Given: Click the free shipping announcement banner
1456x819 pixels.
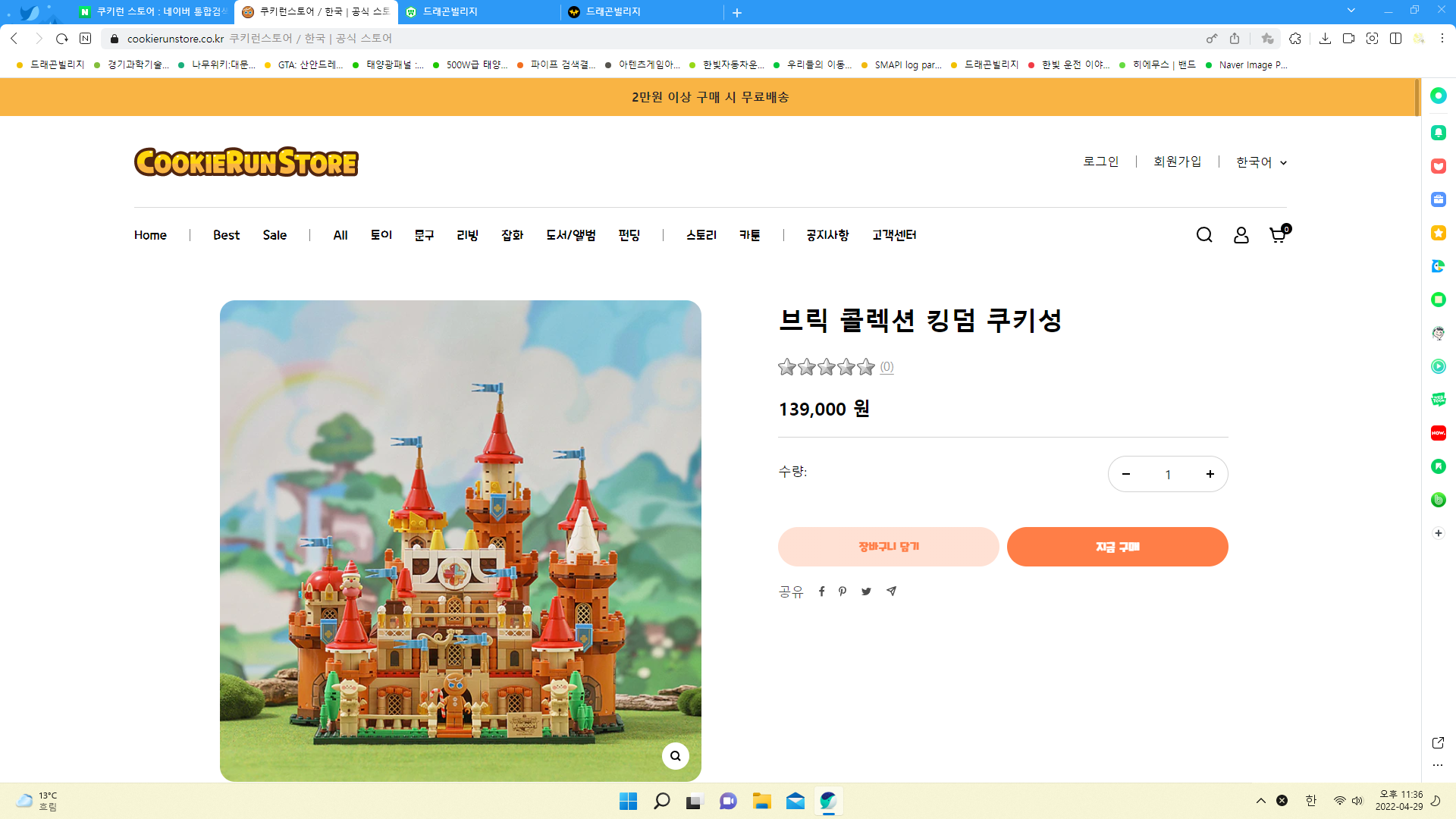Looking at the screenshot, I should (710, 97).
